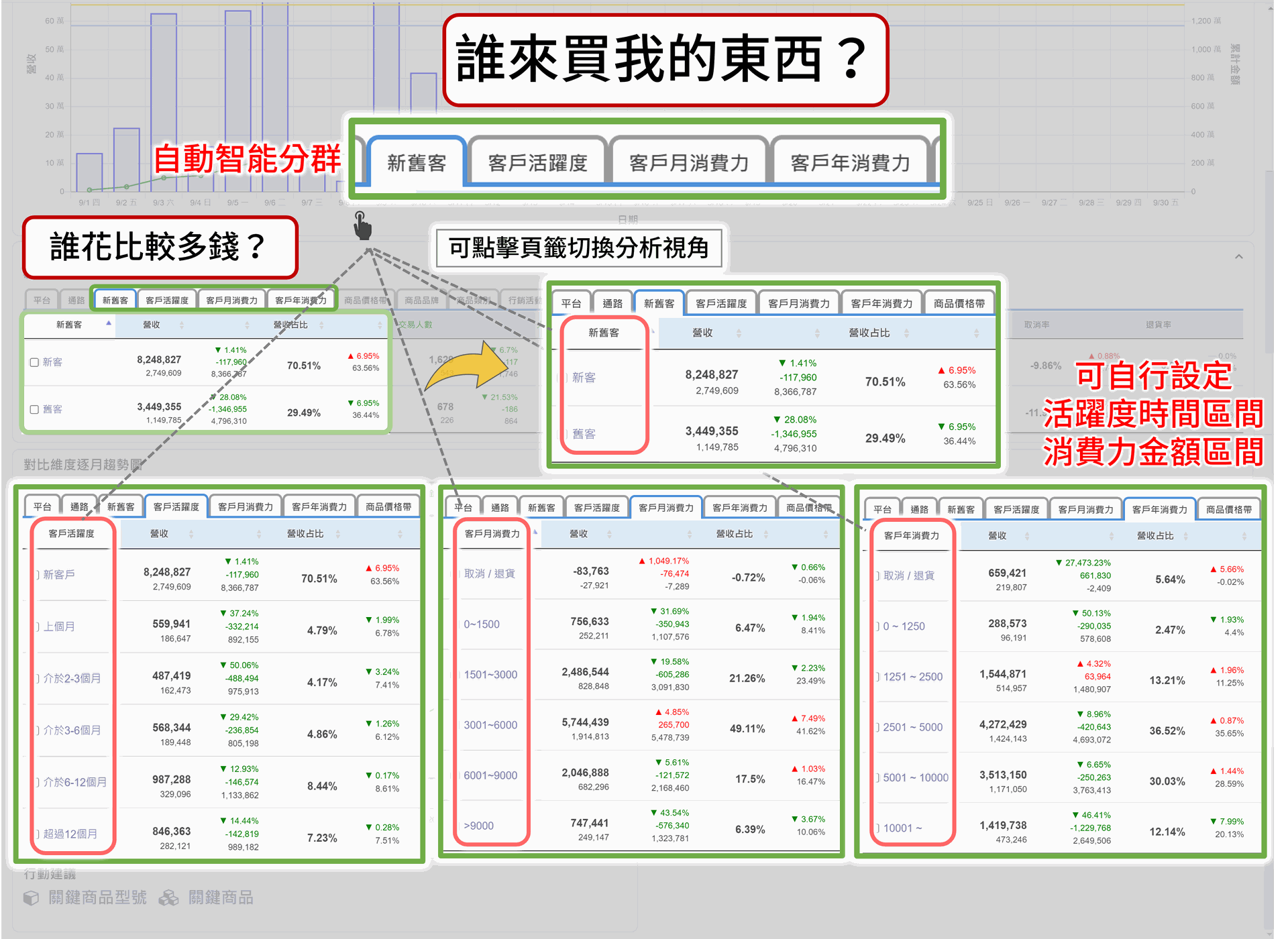Sort by 新舊客 column arrow in small table
Image resolution: width=1288 pixels, height=939 pixels.
coord(108,324)
